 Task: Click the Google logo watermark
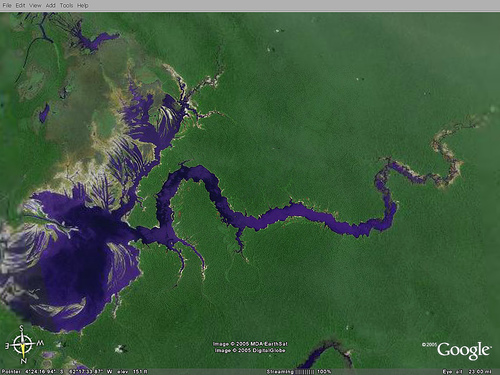tap(464, 351)
